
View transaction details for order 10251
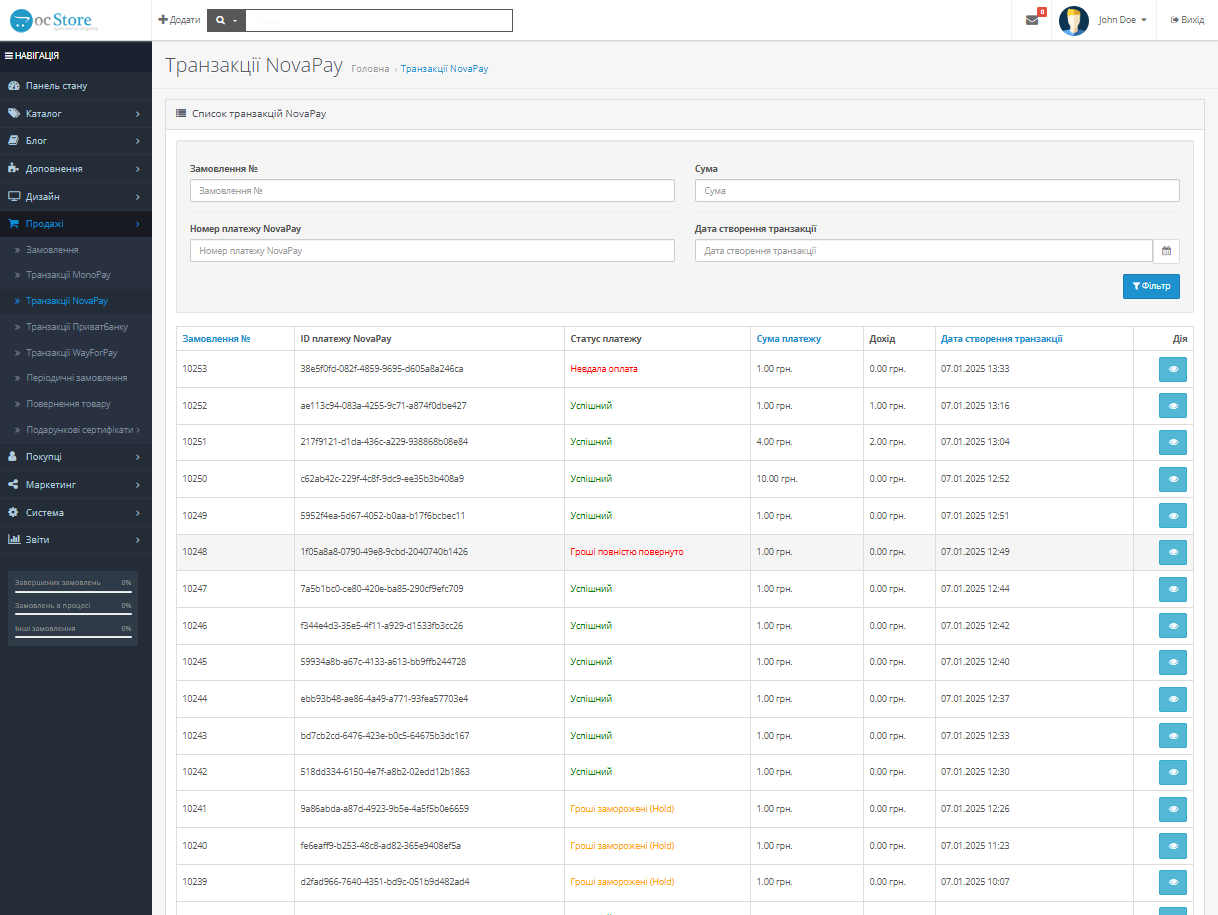[1173, 442]
